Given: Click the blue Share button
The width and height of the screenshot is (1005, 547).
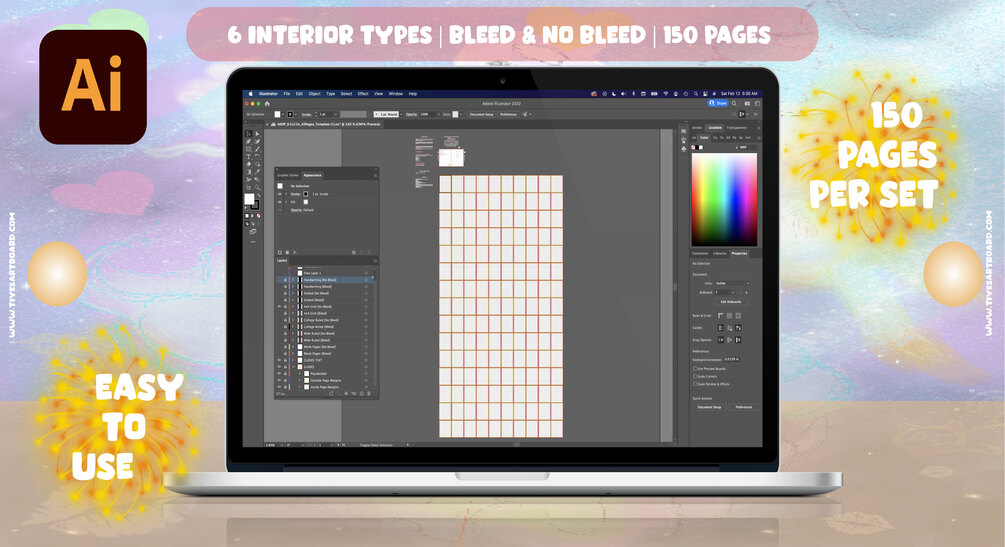Looking at the screenshot, I should click(718, 103).
